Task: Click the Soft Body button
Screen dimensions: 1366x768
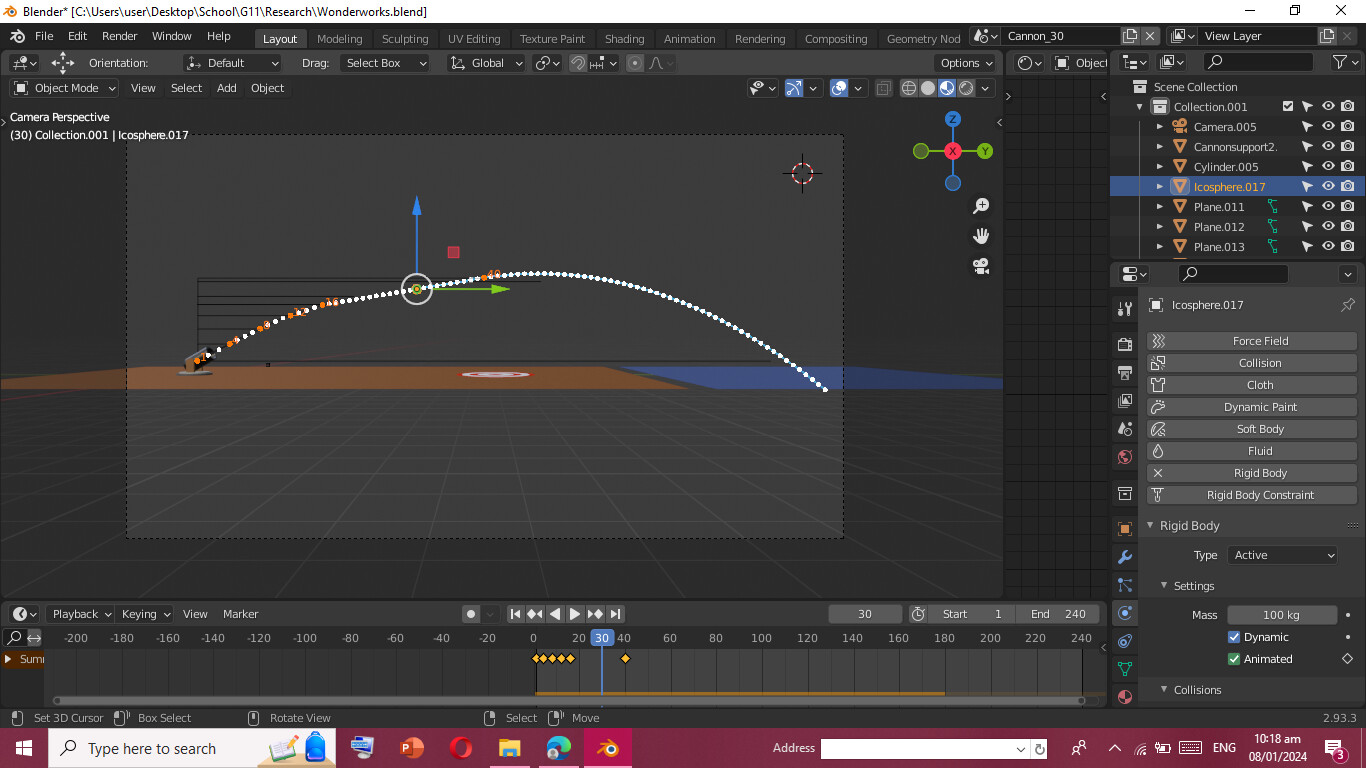Action: (x=1259, y=428)
